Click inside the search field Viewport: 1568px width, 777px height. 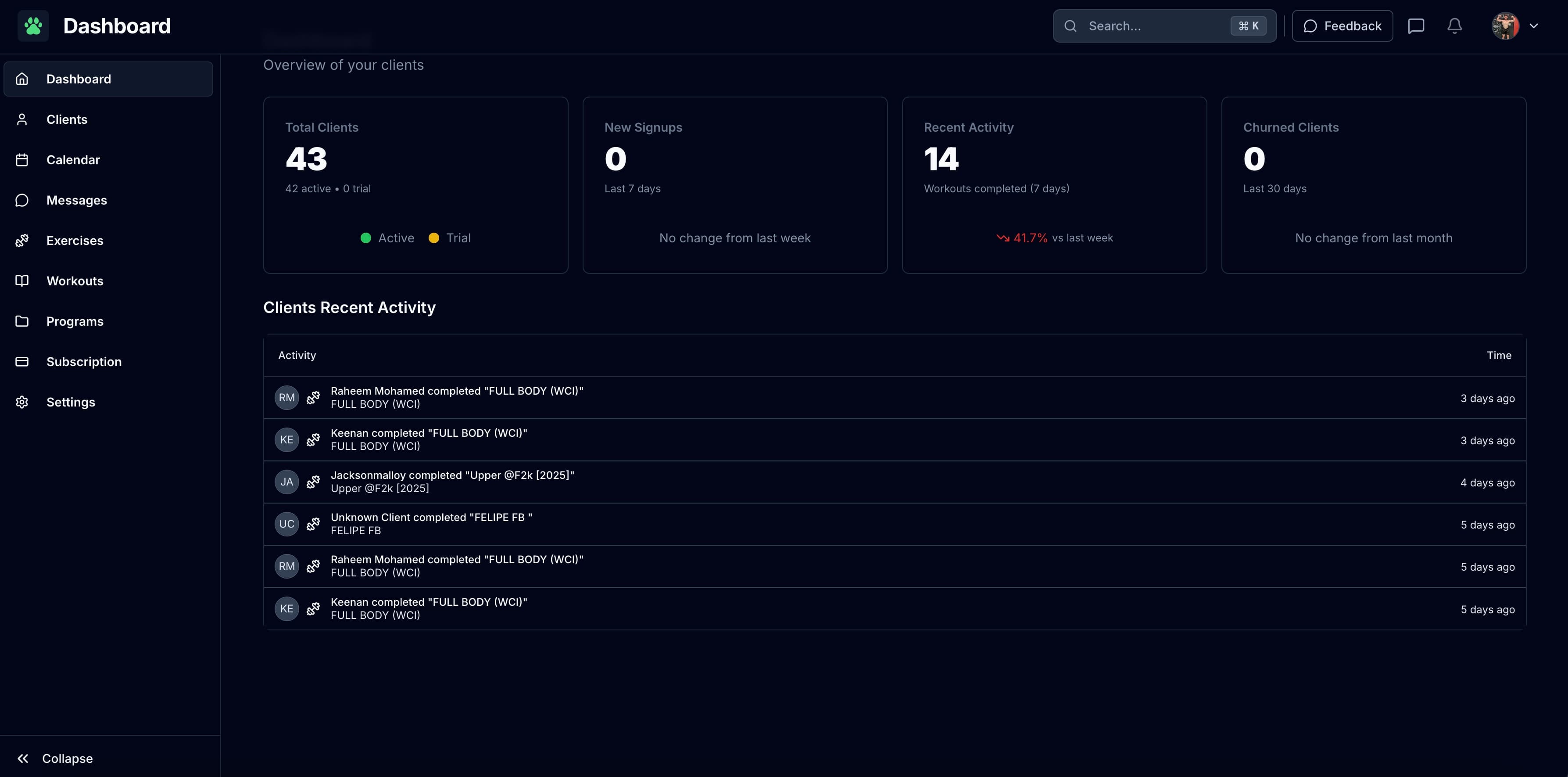(x=1144, y=25)
